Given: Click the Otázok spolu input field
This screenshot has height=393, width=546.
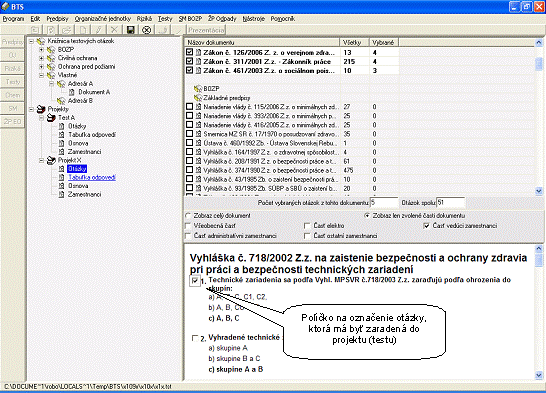Looking at the screenshot, I should click(451, 203).
